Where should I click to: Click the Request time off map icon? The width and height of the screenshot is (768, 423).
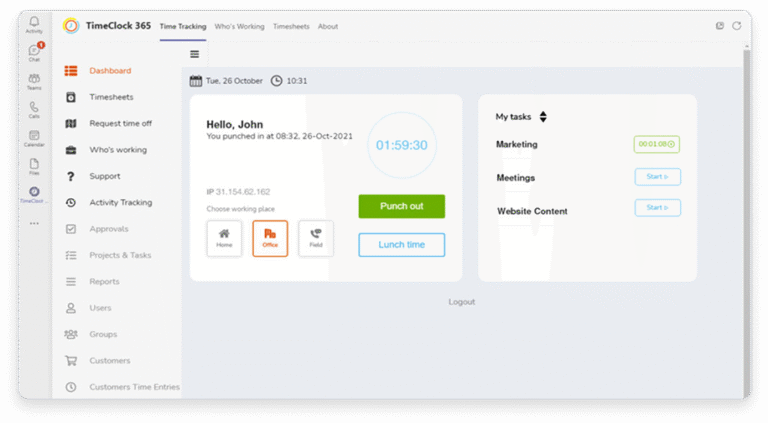click(x=71, y=123)
